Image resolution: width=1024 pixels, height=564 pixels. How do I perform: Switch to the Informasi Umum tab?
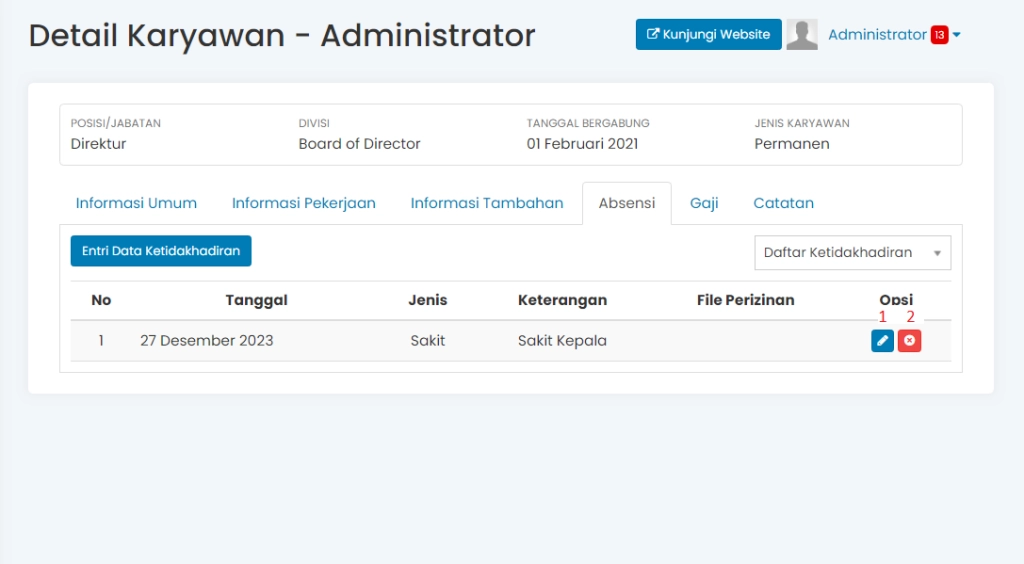tap(136, 203)
